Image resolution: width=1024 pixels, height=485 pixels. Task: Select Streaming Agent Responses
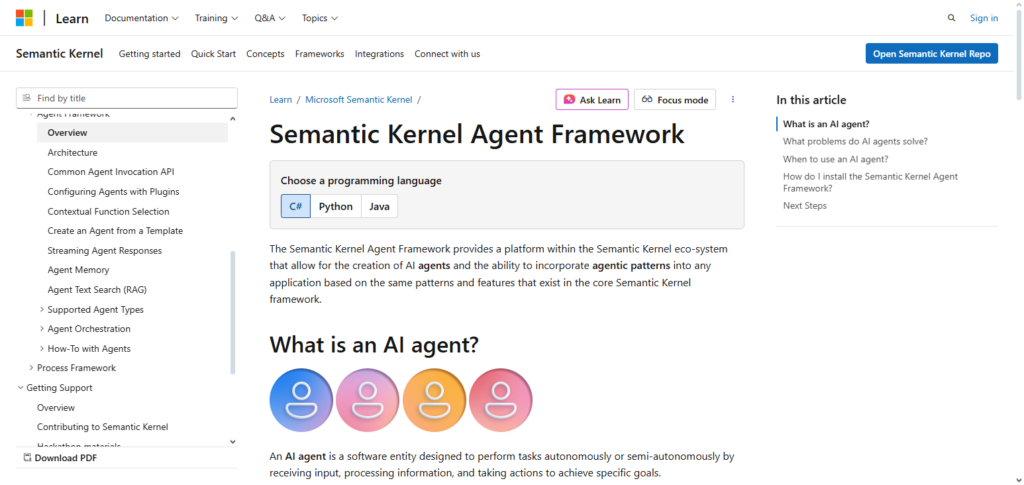click(104, 251)
